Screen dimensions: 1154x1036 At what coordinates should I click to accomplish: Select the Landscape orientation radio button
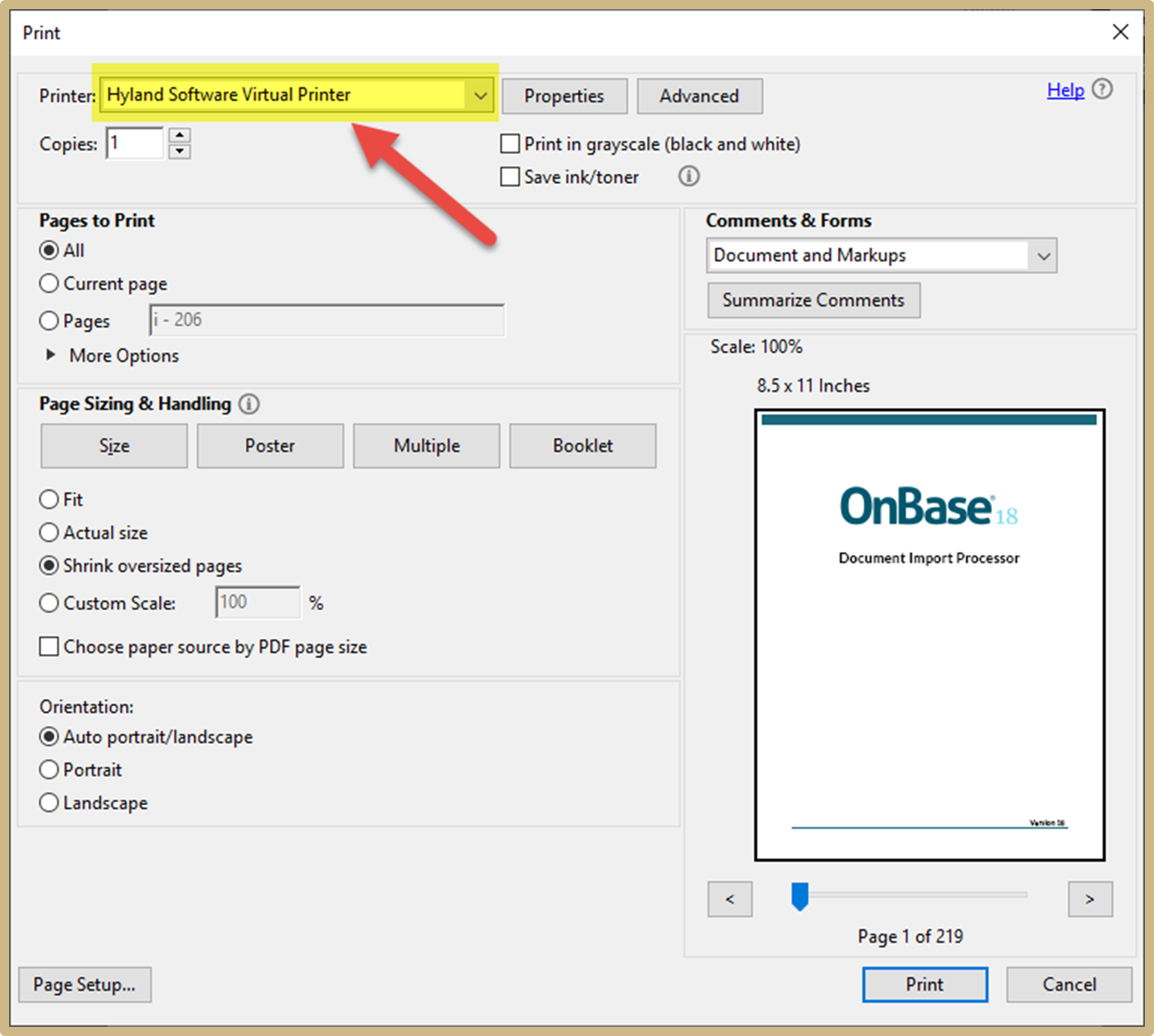tap(49, 803)
